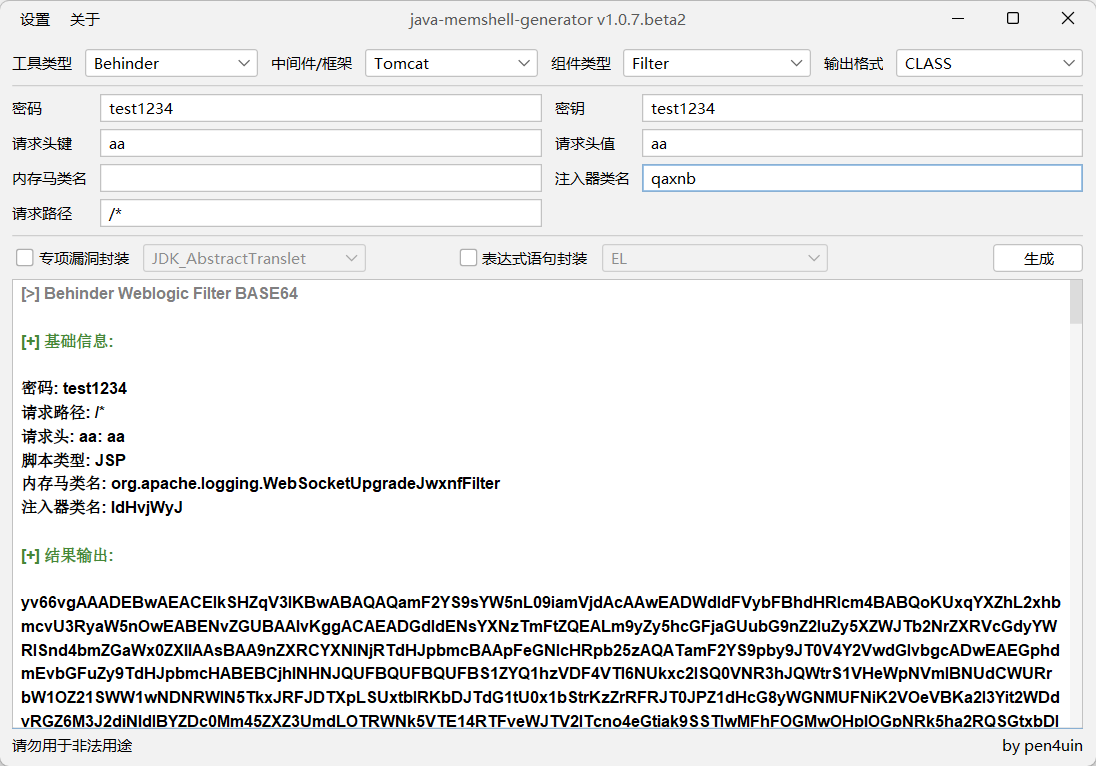Image resolution: width=1096 pixels, height=766 pixels.
Task: Click the 基础信息 section heading
Action: 67,341
